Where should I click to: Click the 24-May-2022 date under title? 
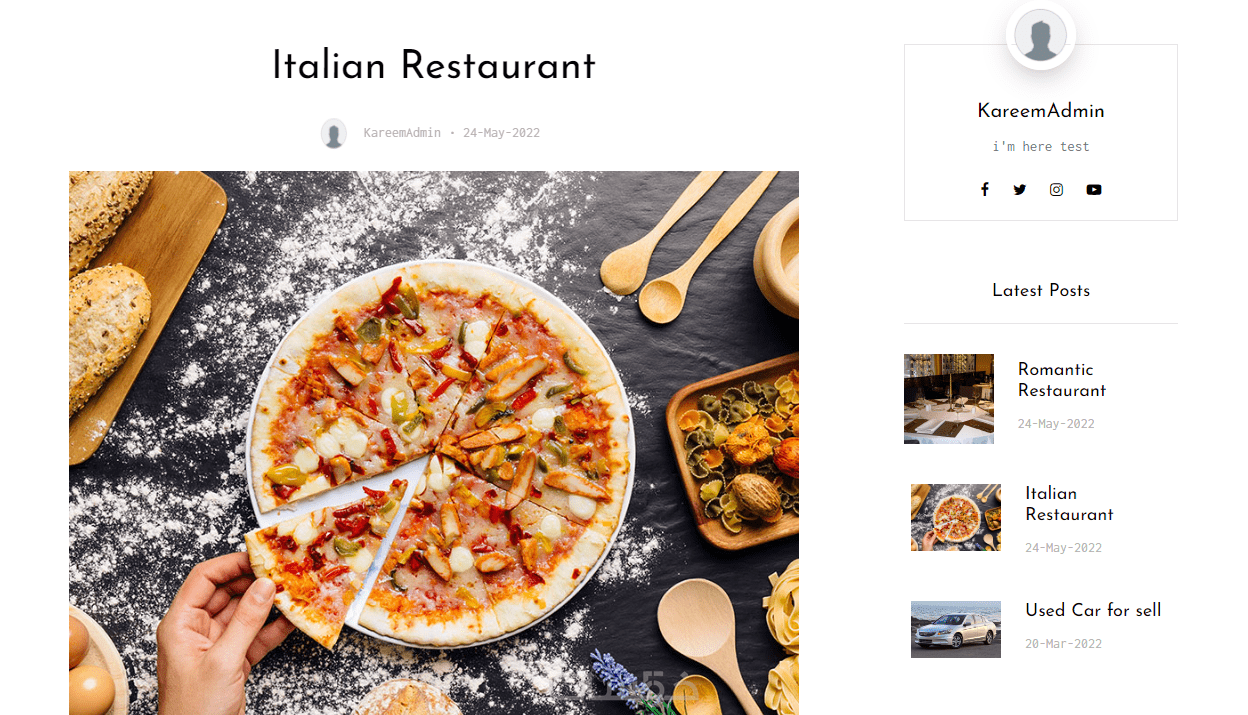(x=501, y=132)
